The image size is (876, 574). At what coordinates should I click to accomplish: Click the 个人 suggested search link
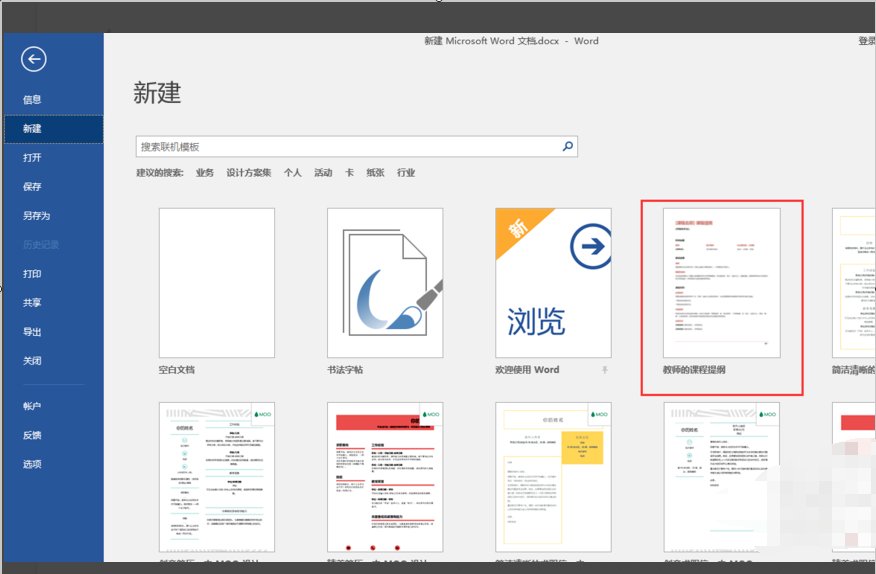(x=293, y=173)
